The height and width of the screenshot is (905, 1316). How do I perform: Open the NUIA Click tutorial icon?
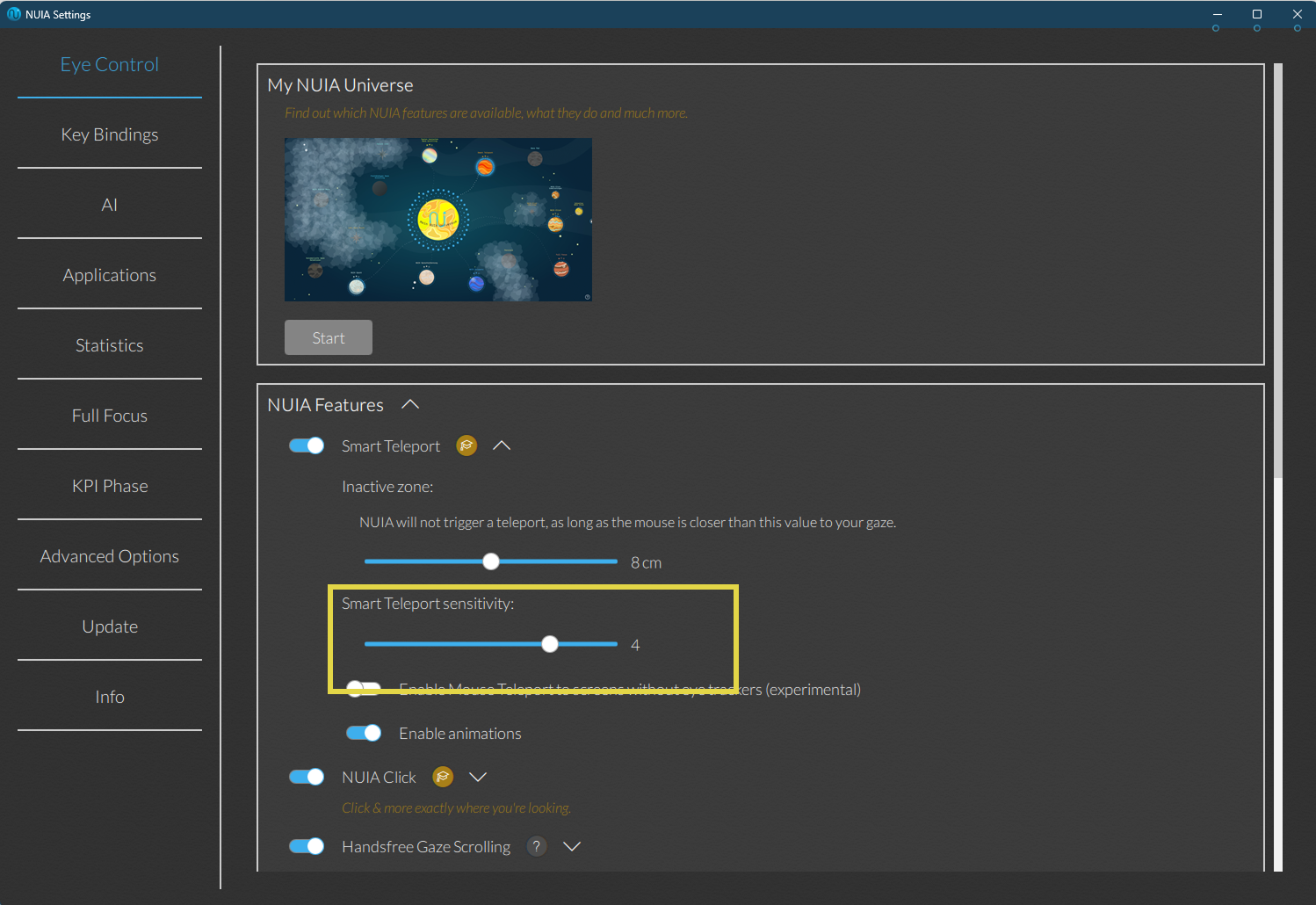(x=443, y=777)
